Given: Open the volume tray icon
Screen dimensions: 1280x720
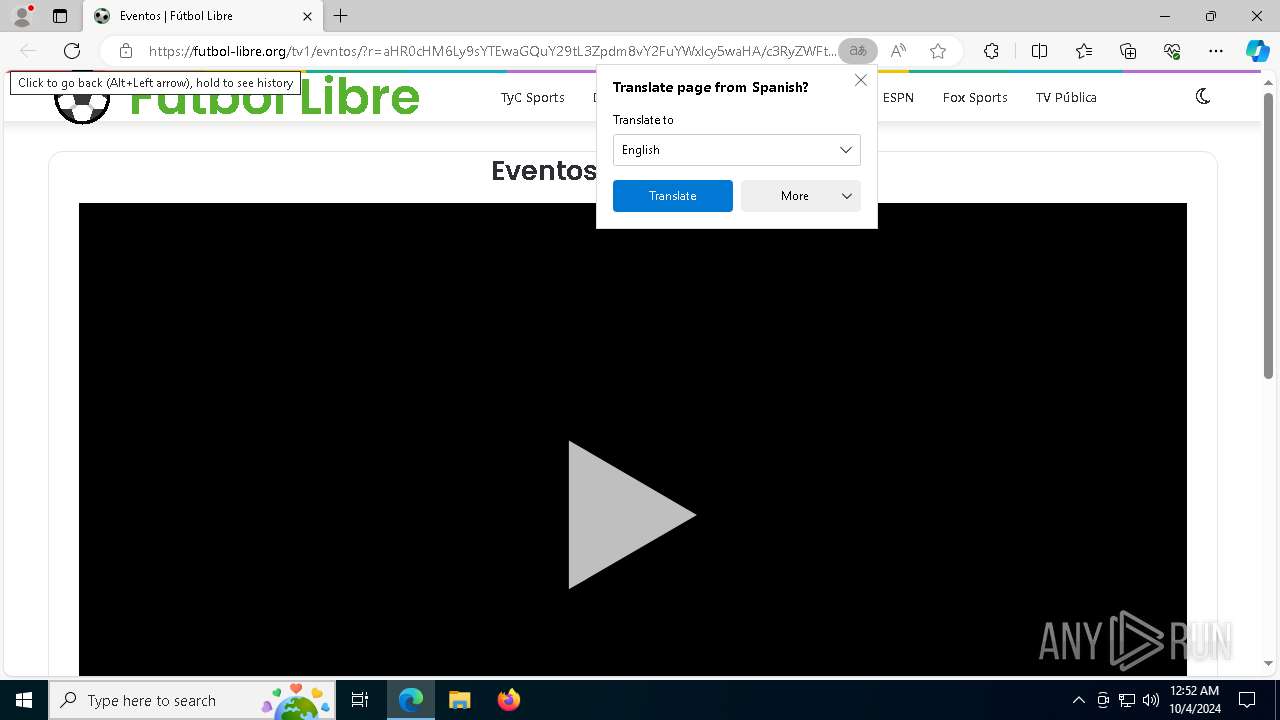Looking at the screenshot, I should 1150,700.
